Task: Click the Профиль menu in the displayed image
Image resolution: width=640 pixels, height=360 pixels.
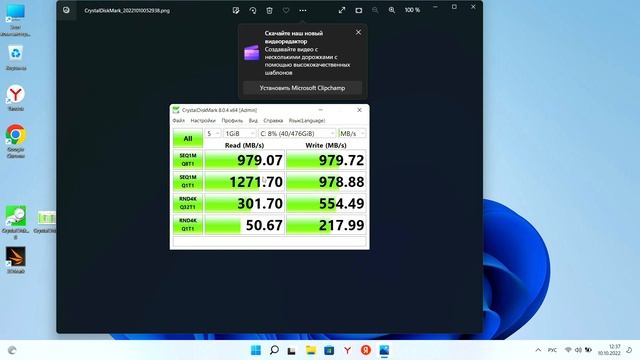Action: coord(232,120)
